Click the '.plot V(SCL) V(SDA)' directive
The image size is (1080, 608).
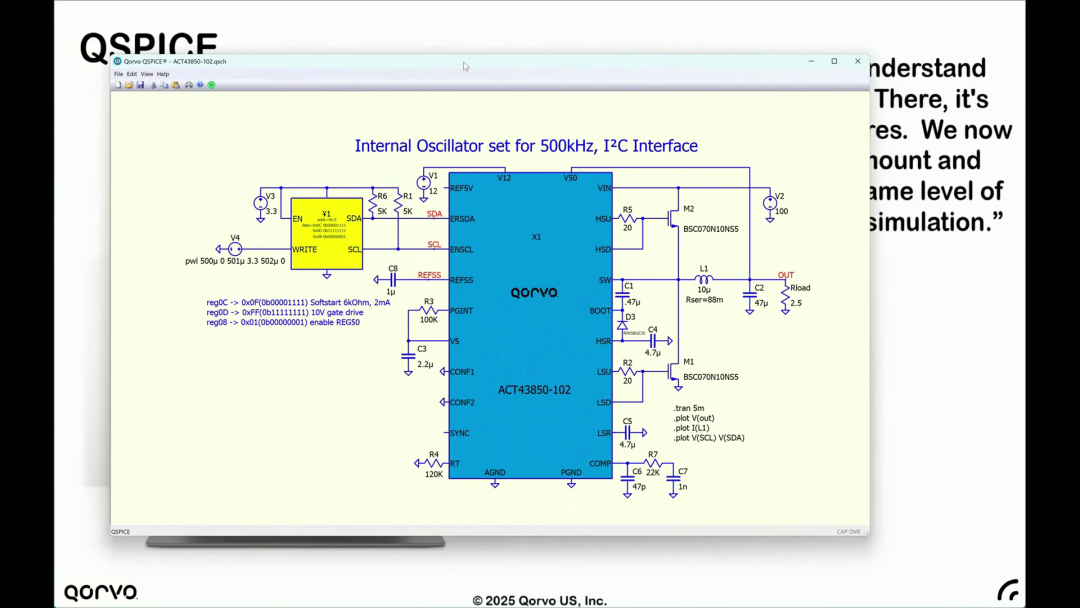tap(709, 438)
